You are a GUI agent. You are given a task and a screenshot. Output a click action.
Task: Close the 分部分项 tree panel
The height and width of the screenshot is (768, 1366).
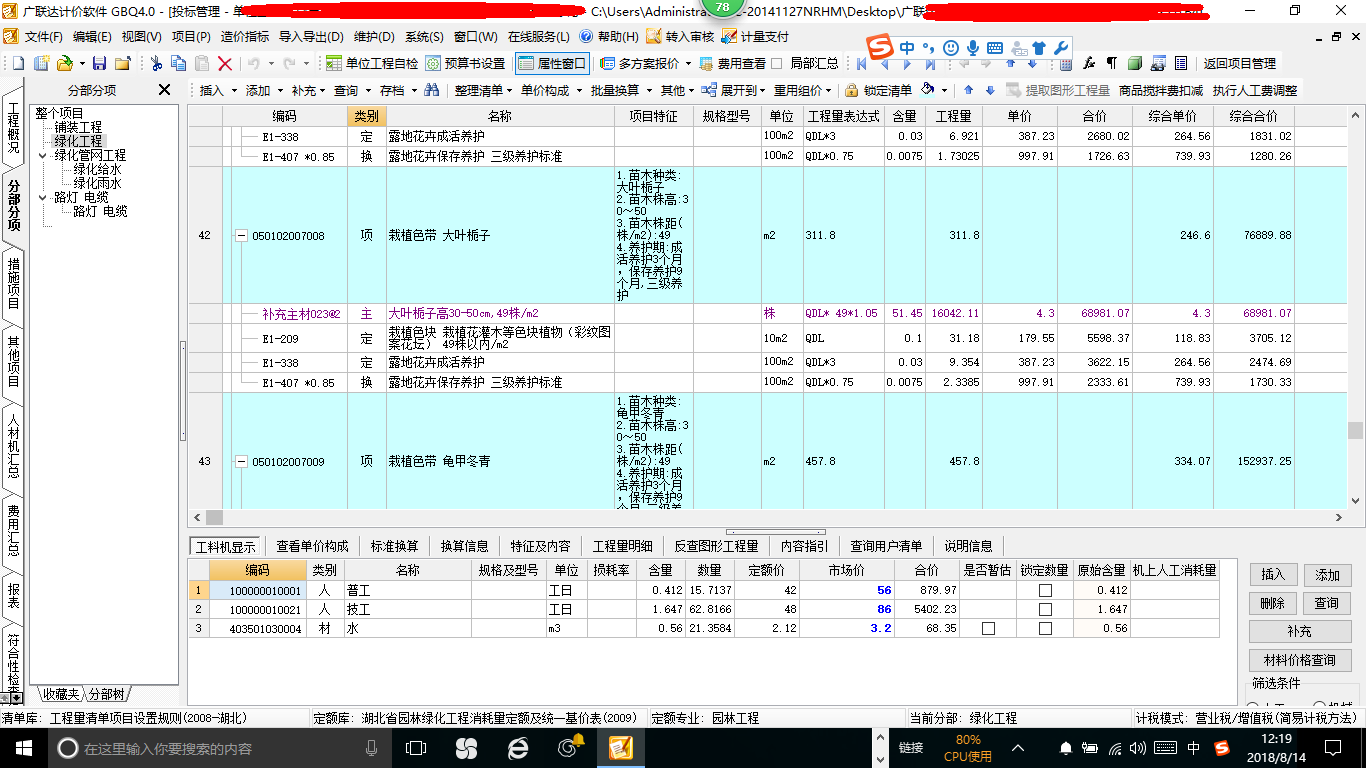click(x=164, y=90)
